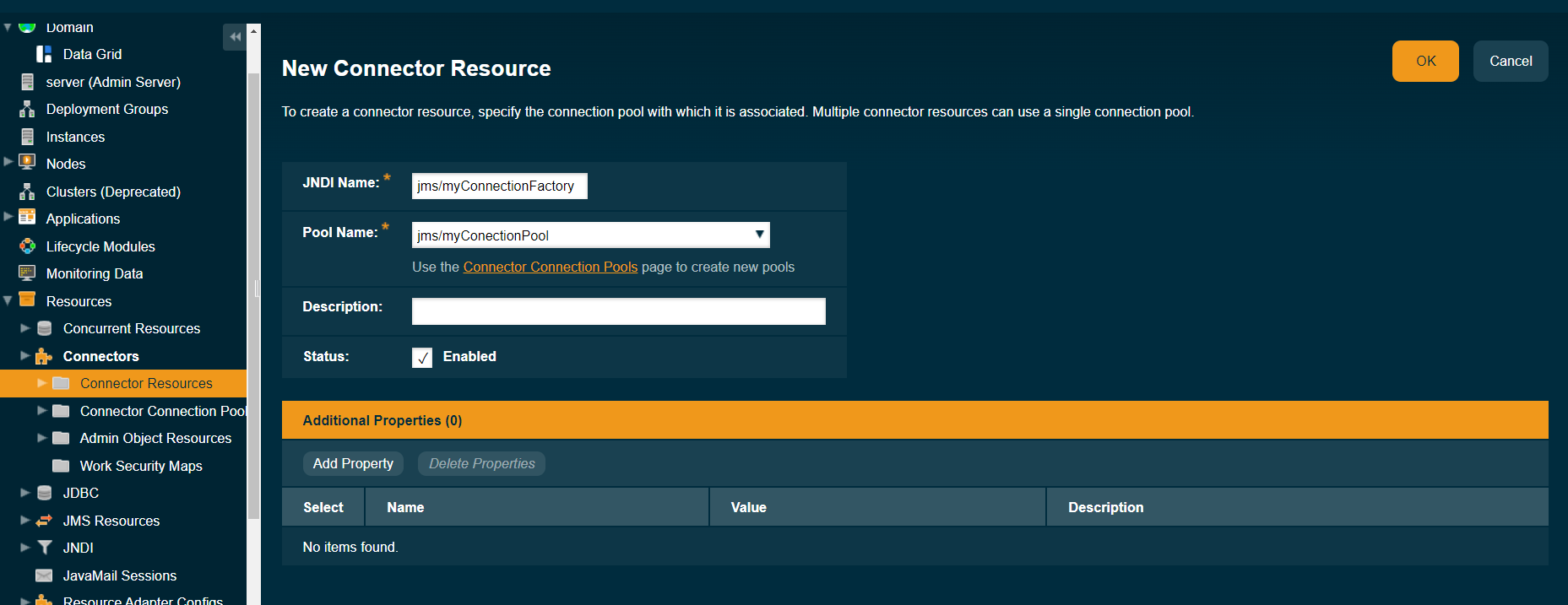
Task: Open Work Security Maps tree item
Action: [x=141, y=466]
